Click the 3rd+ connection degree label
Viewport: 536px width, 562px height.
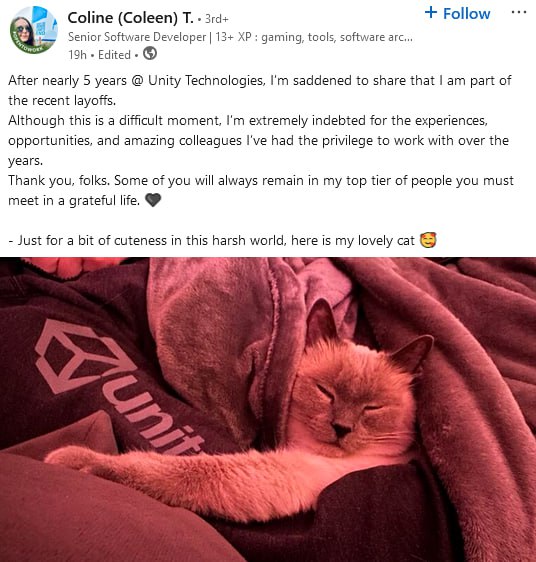tap(216, 19)
